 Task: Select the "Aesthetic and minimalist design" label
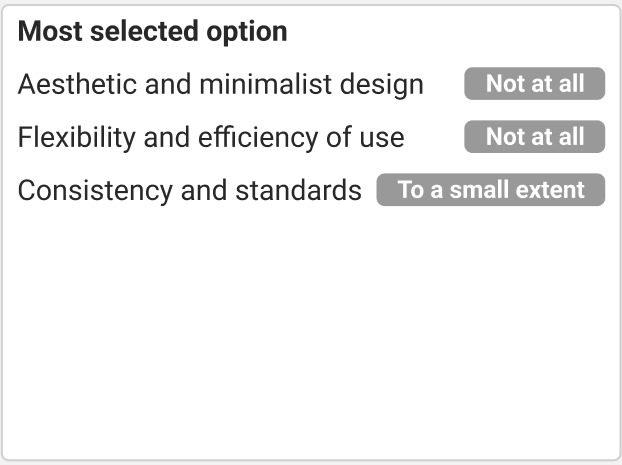click(220, 85)
